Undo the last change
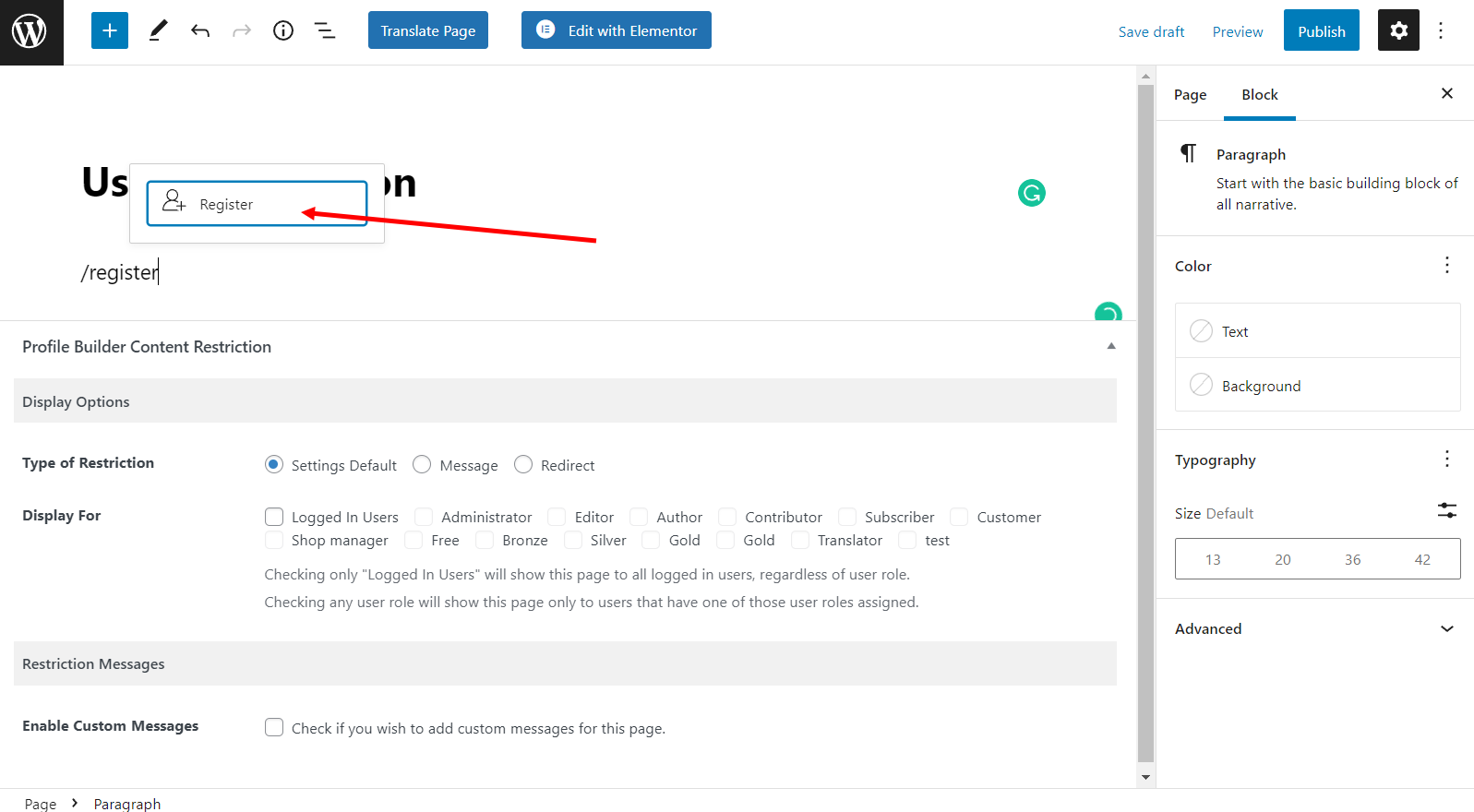The width and height of the screenshot is (1474, 812). pyautogui.click(x=200, y=31)
